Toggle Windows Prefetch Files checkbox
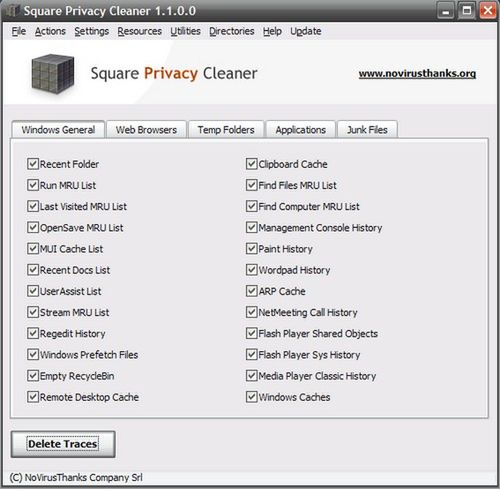 (x=33, y=355)
